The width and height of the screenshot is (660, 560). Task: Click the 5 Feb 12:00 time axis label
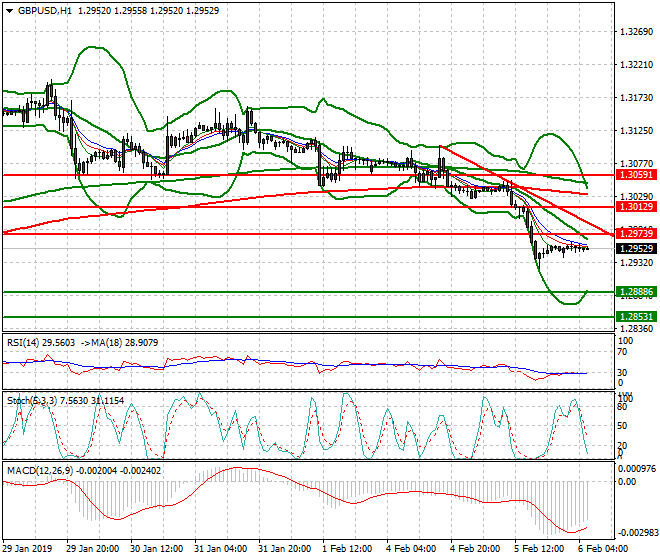point(539,549)
